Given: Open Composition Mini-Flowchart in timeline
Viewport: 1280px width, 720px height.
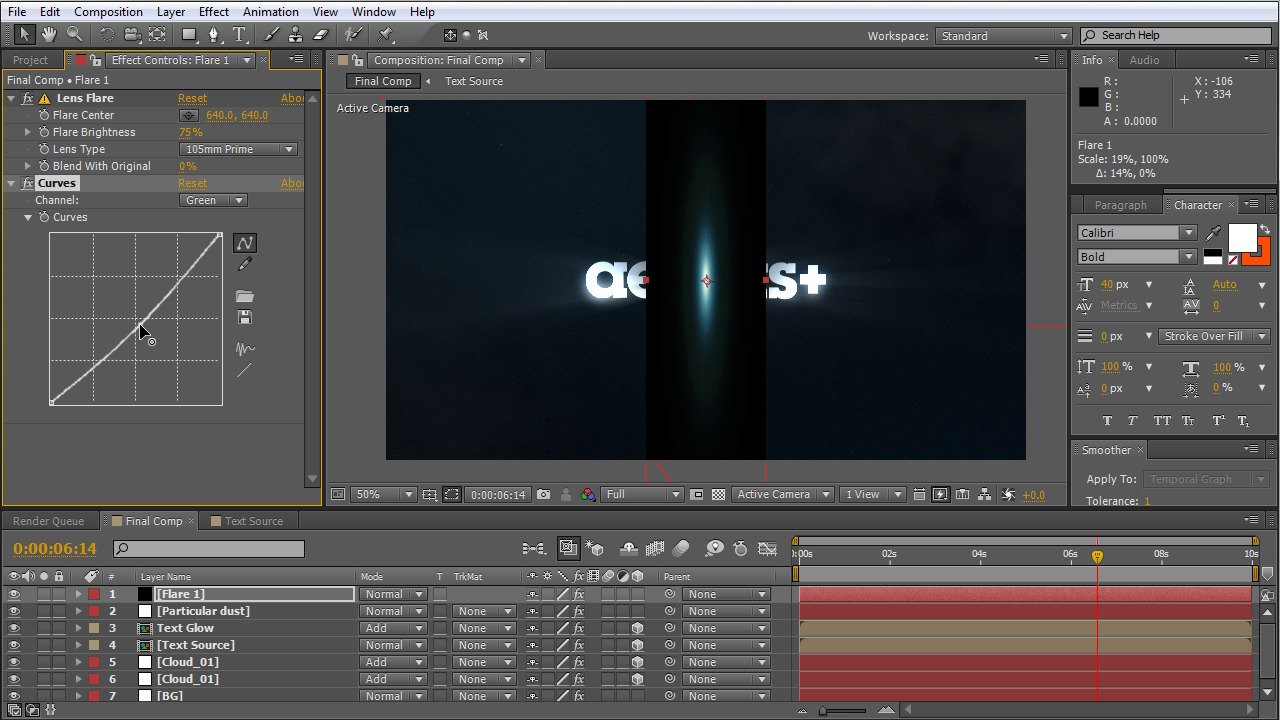Looking at the screenshot, I should click(x=534, y=548).
